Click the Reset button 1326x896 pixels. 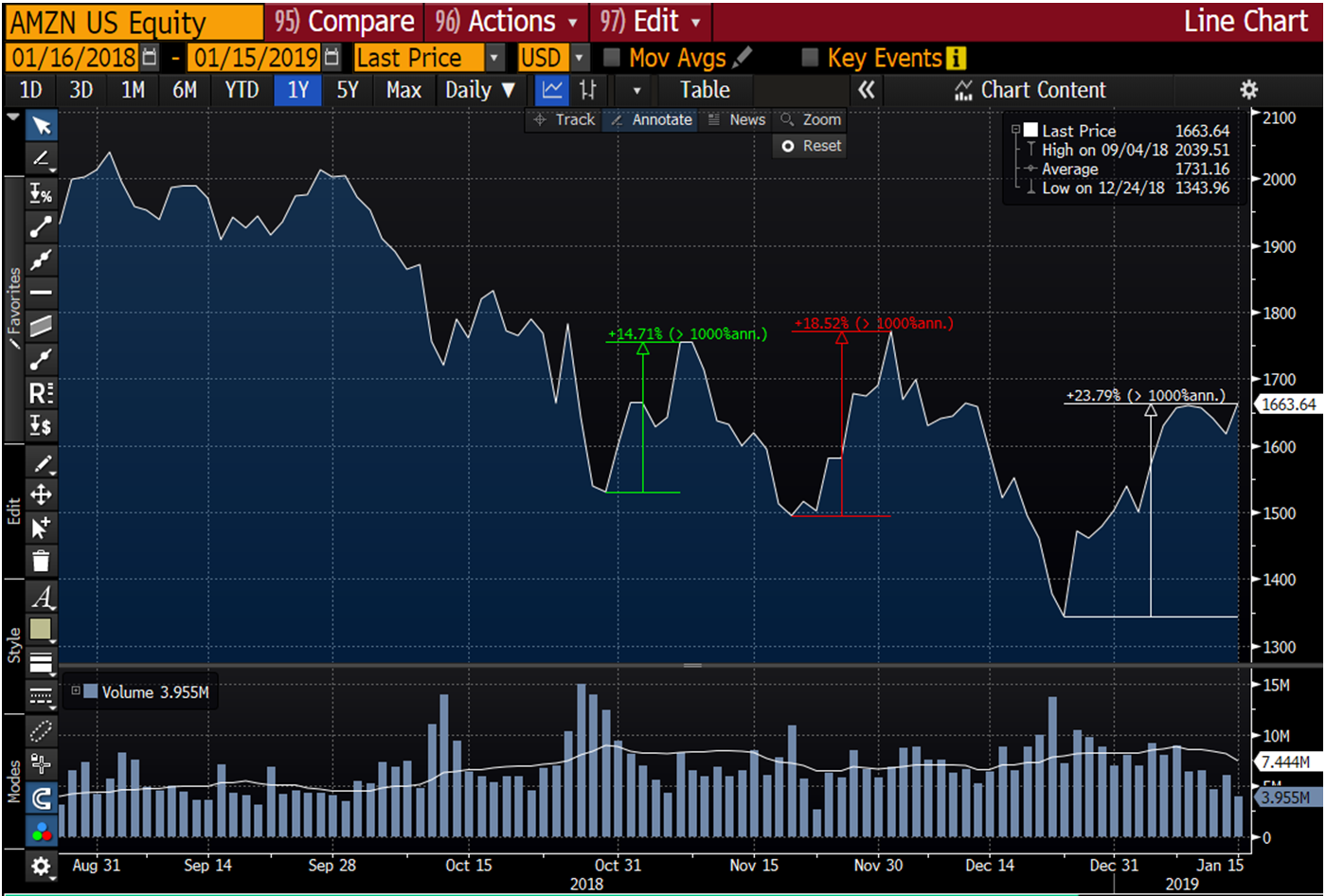(x=811, y=146)
